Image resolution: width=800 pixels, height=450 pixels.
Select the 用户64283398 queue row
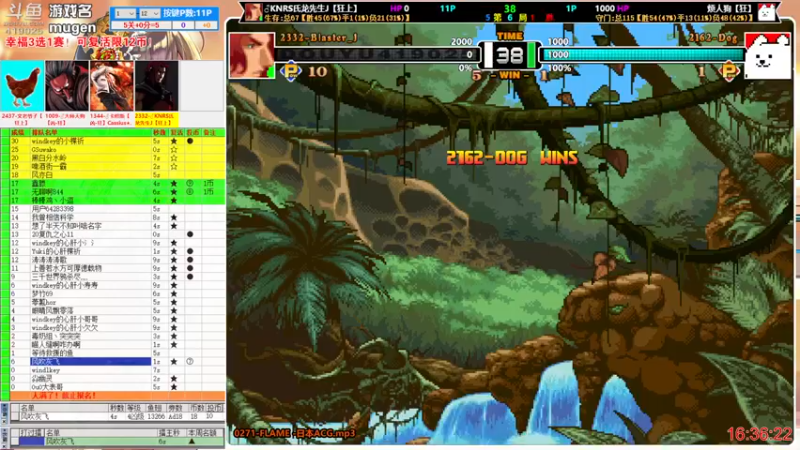coord(117,209)
